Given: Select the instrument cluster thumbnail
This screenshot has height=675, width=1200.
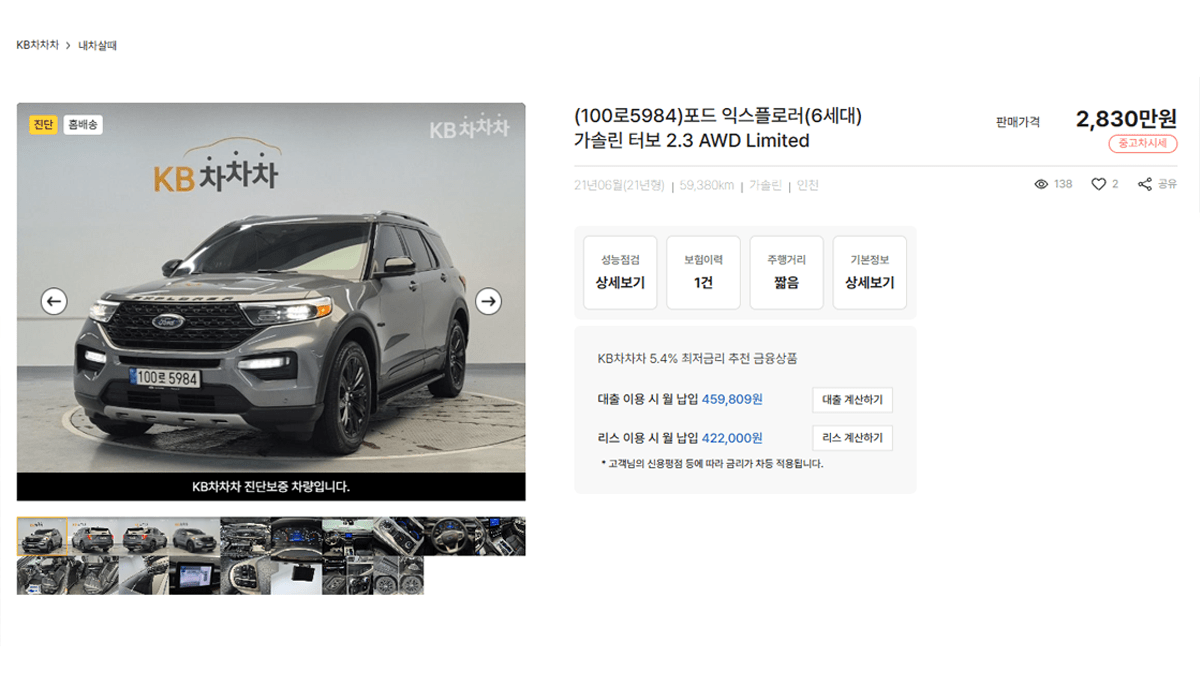Looking at the screenshot, I should [296, 536].
